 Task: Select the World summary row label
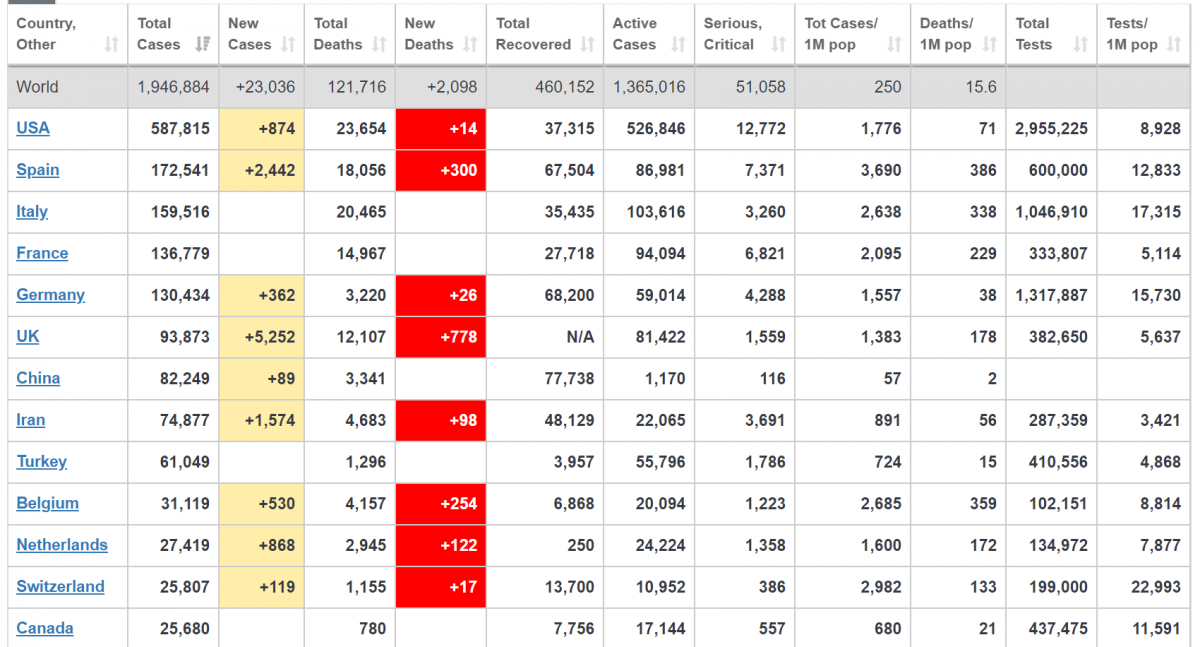38,87
